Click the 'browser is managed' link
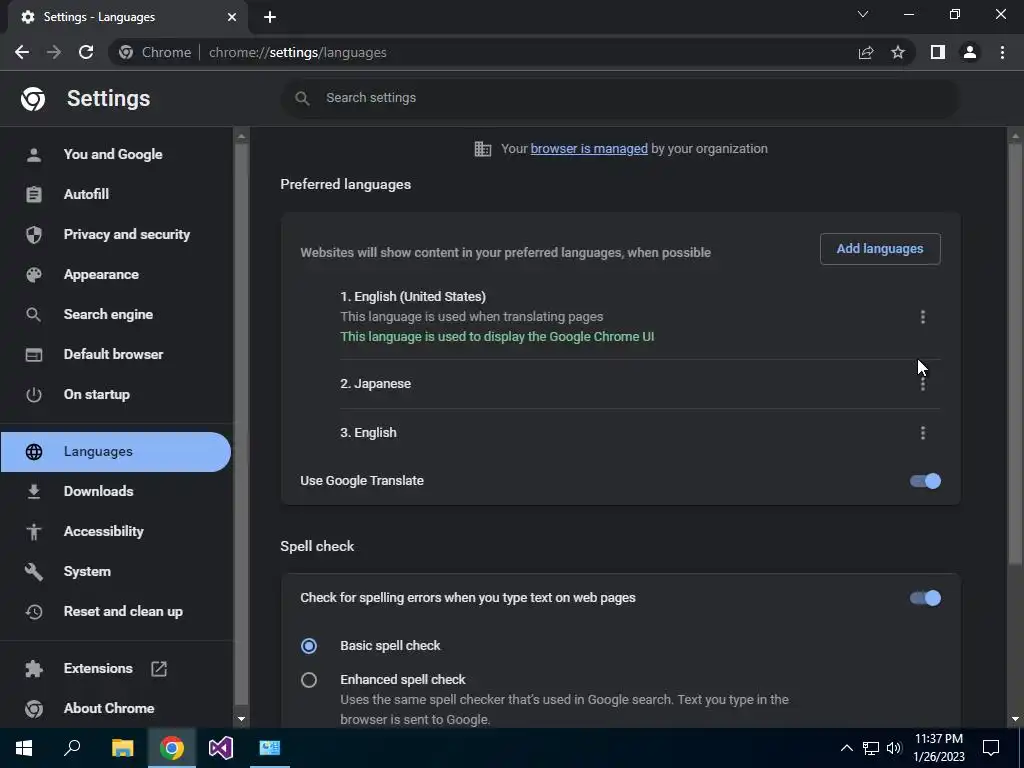The image size is (1024, 768). (x=588, y=149)
